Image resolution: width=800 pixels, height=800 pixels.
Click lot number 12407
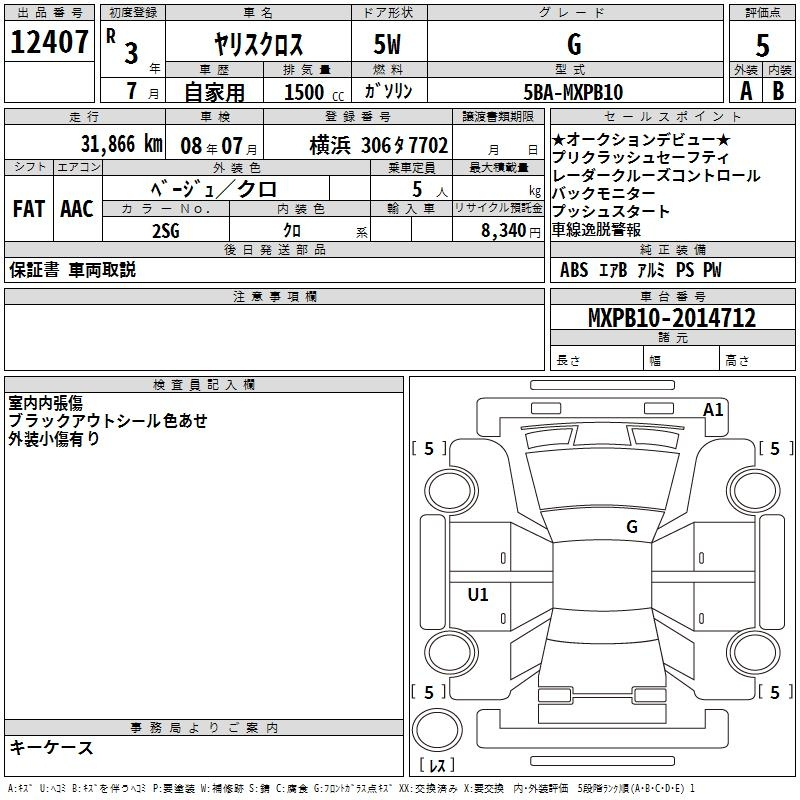[49, 42]
